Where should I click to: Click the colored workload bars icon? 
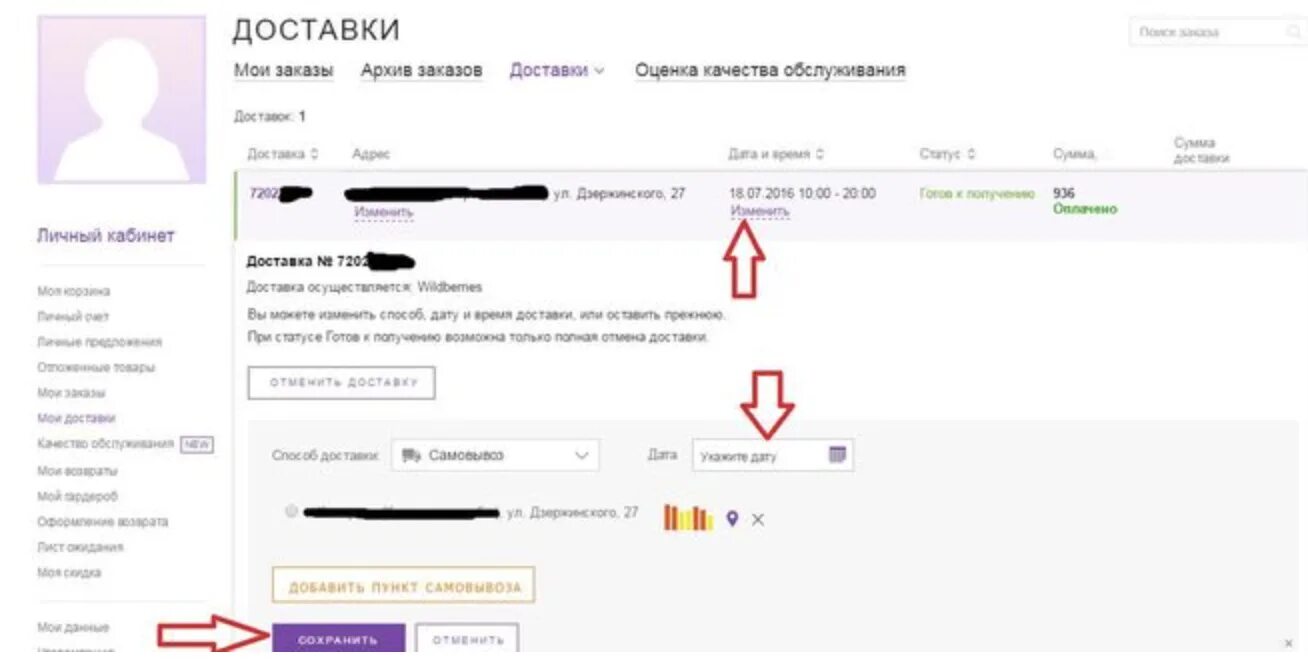(x=688, y=517)
